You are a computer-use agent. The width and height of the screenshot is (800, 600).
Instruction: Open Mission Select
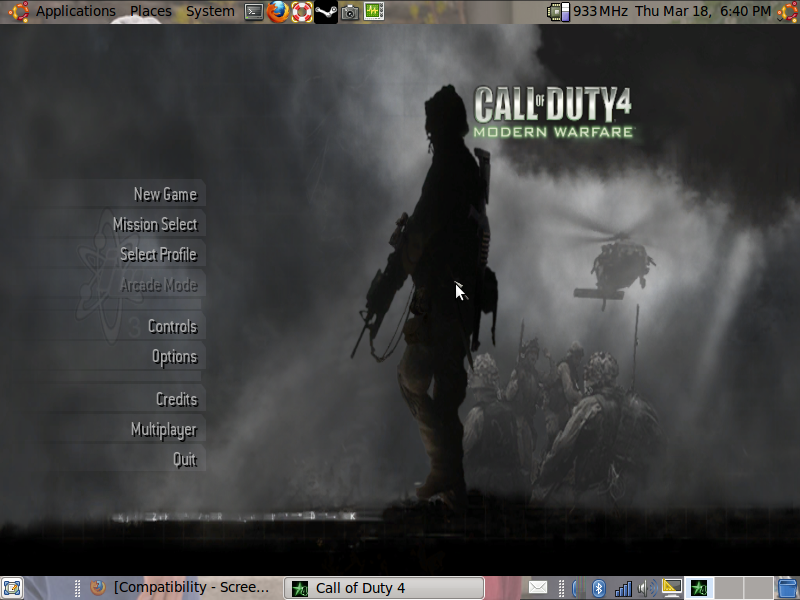coord(153,225)
